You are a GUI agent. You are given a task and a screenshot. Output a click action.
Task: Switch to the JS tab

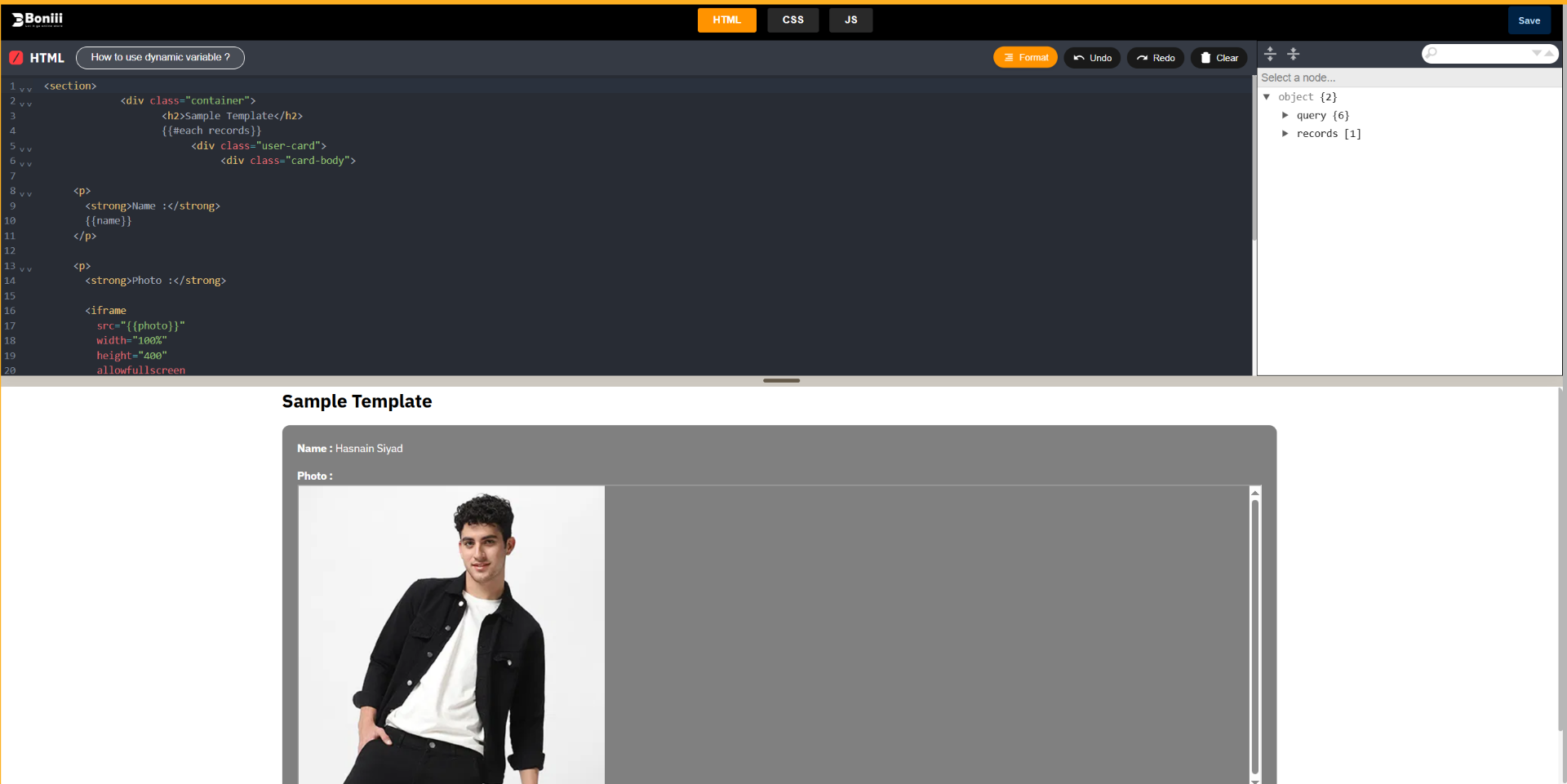point(850,20)
